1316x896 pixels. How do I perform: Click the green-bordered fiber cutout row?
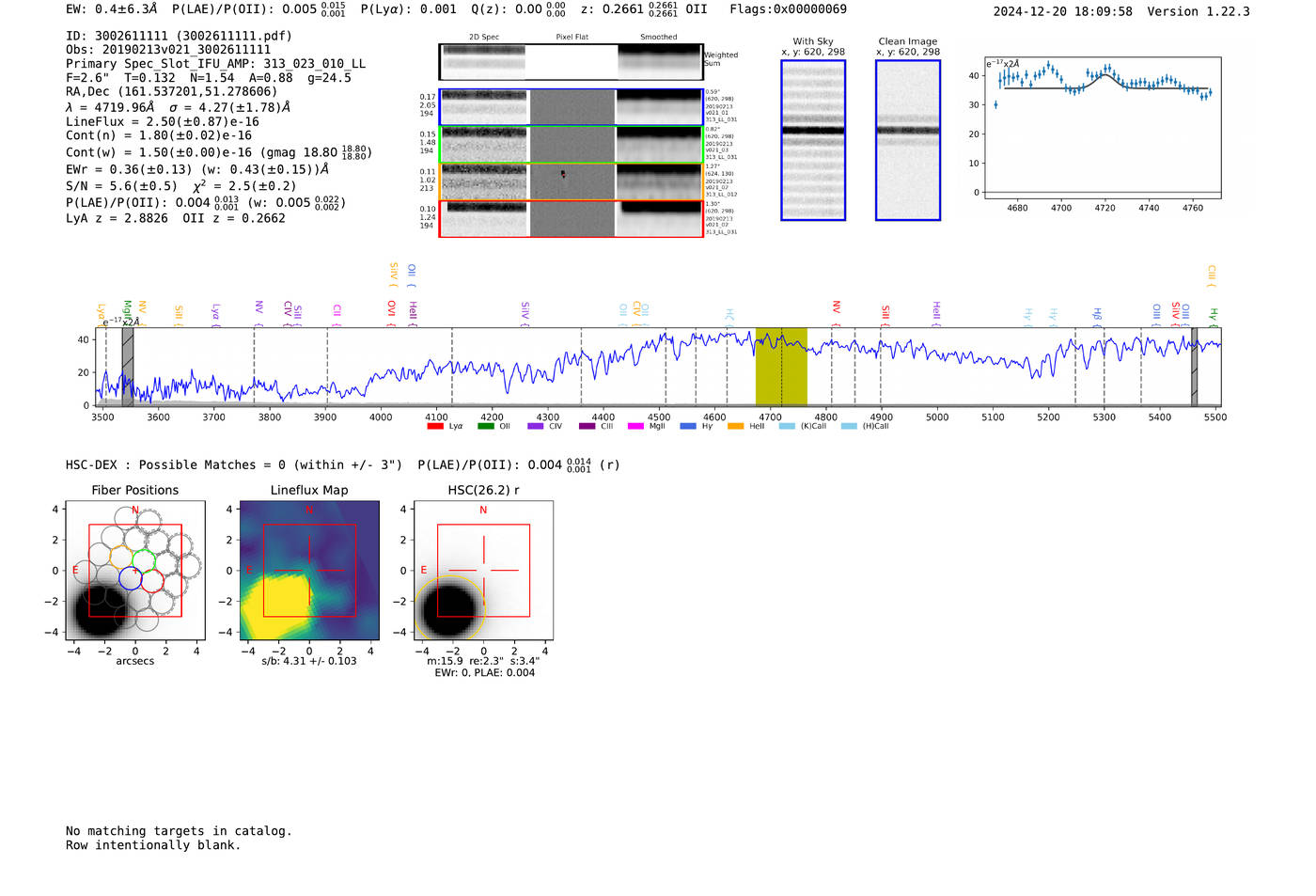[571, 145]
